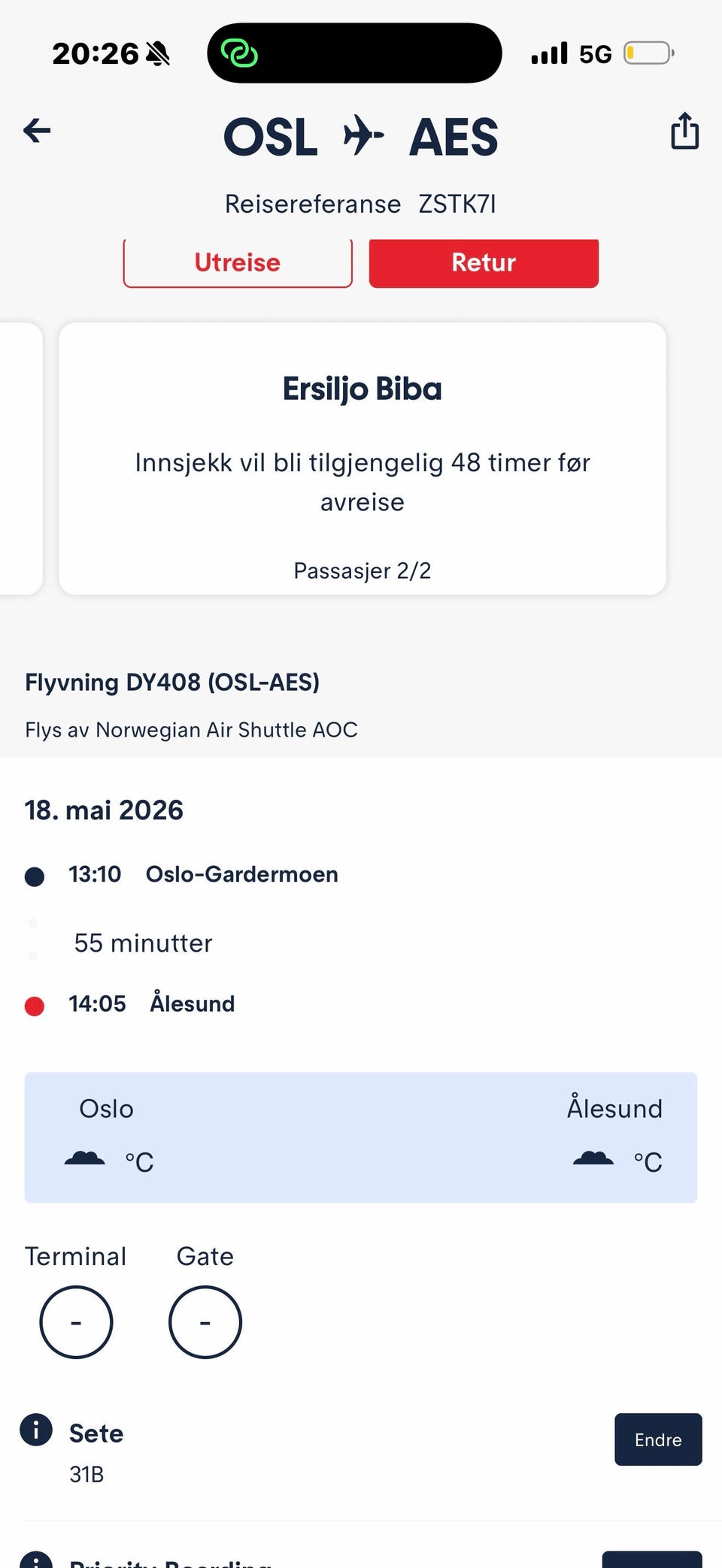Select the Retur tab

[484, 262]
